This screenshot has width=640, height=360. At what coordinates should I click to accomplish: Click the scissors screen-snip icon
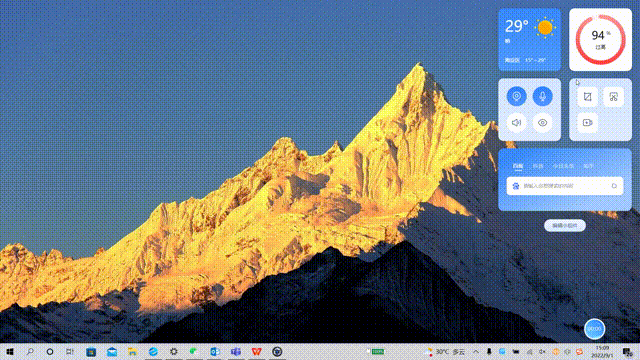click(613, 97)
